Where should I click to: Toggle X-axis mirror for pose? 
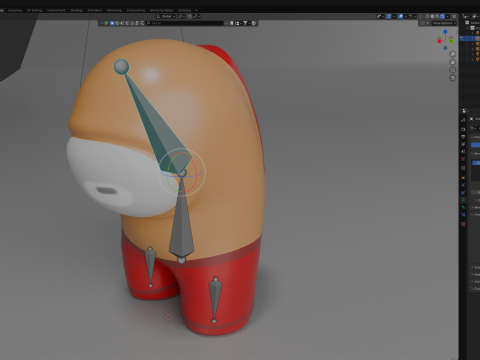428,23
